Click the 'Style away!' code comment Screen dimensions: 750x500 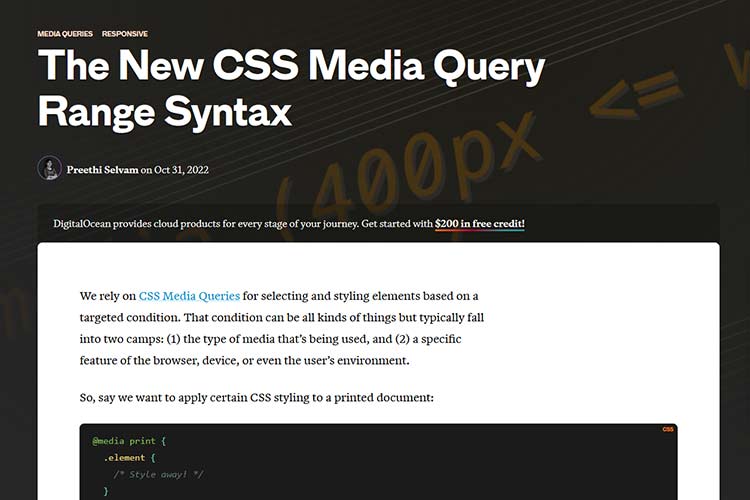160,474
